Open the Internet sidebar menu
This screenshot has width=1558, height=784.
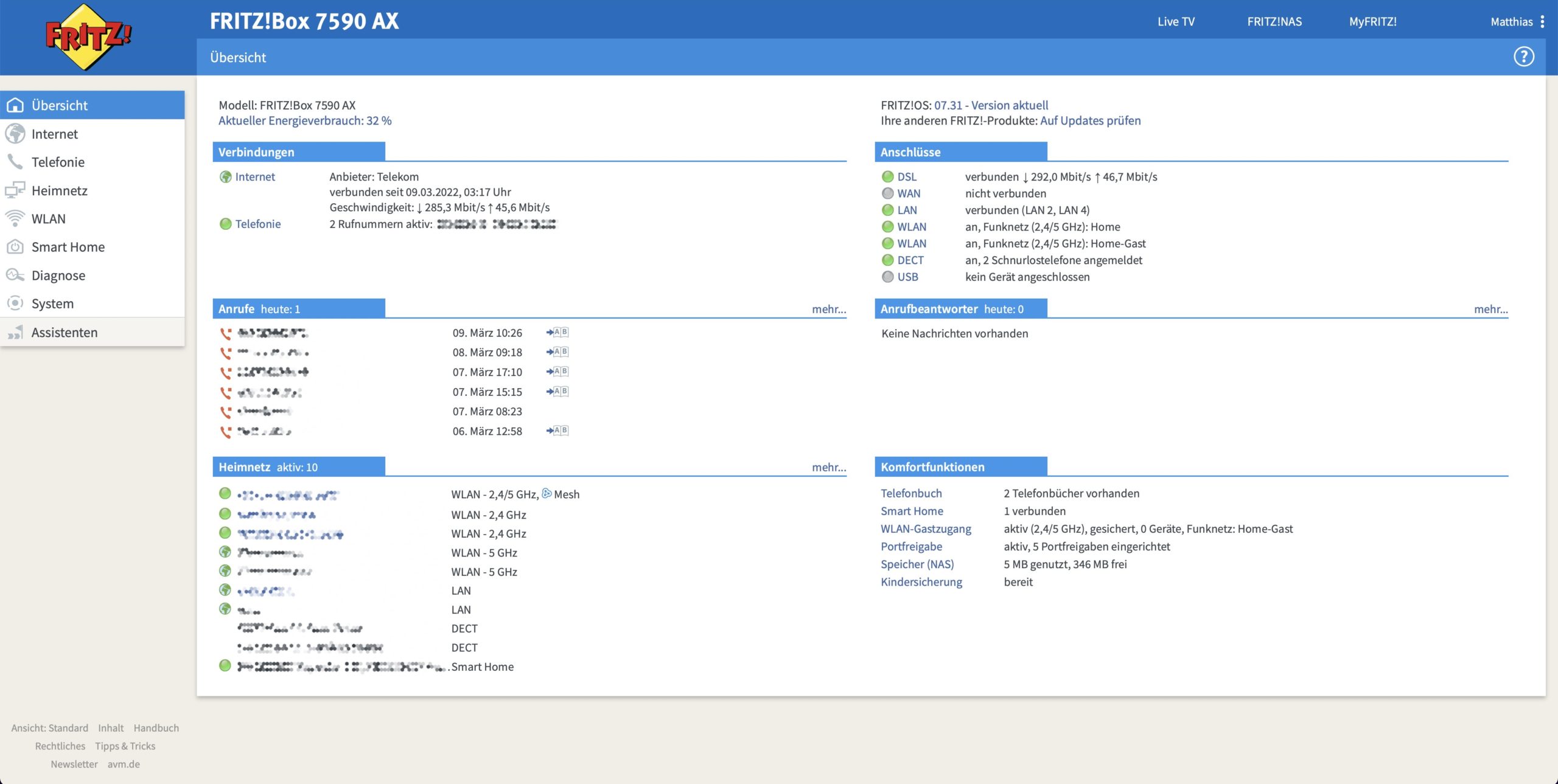pyautogui.click(x=54, y=134)
